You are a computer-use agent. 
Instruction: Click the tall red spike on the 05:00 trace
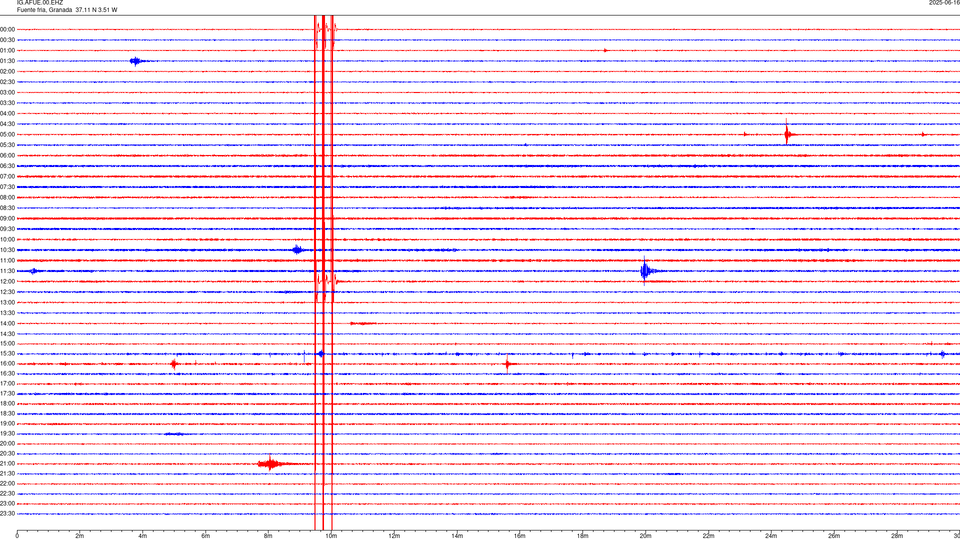click(x=787, y=133)
